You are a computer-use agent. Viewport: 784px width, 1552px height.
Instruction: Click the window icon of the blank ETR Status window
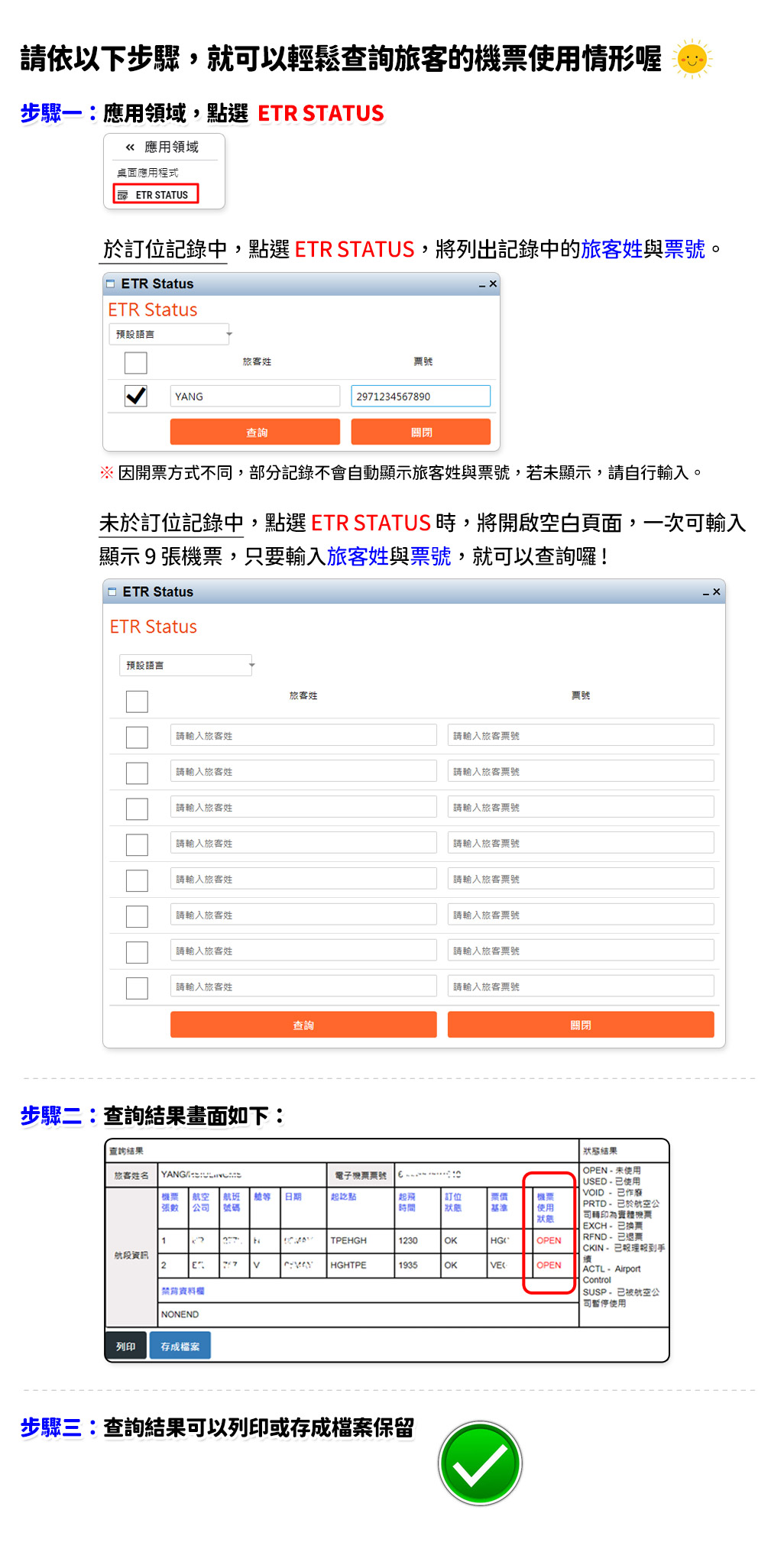click(112, 591)
